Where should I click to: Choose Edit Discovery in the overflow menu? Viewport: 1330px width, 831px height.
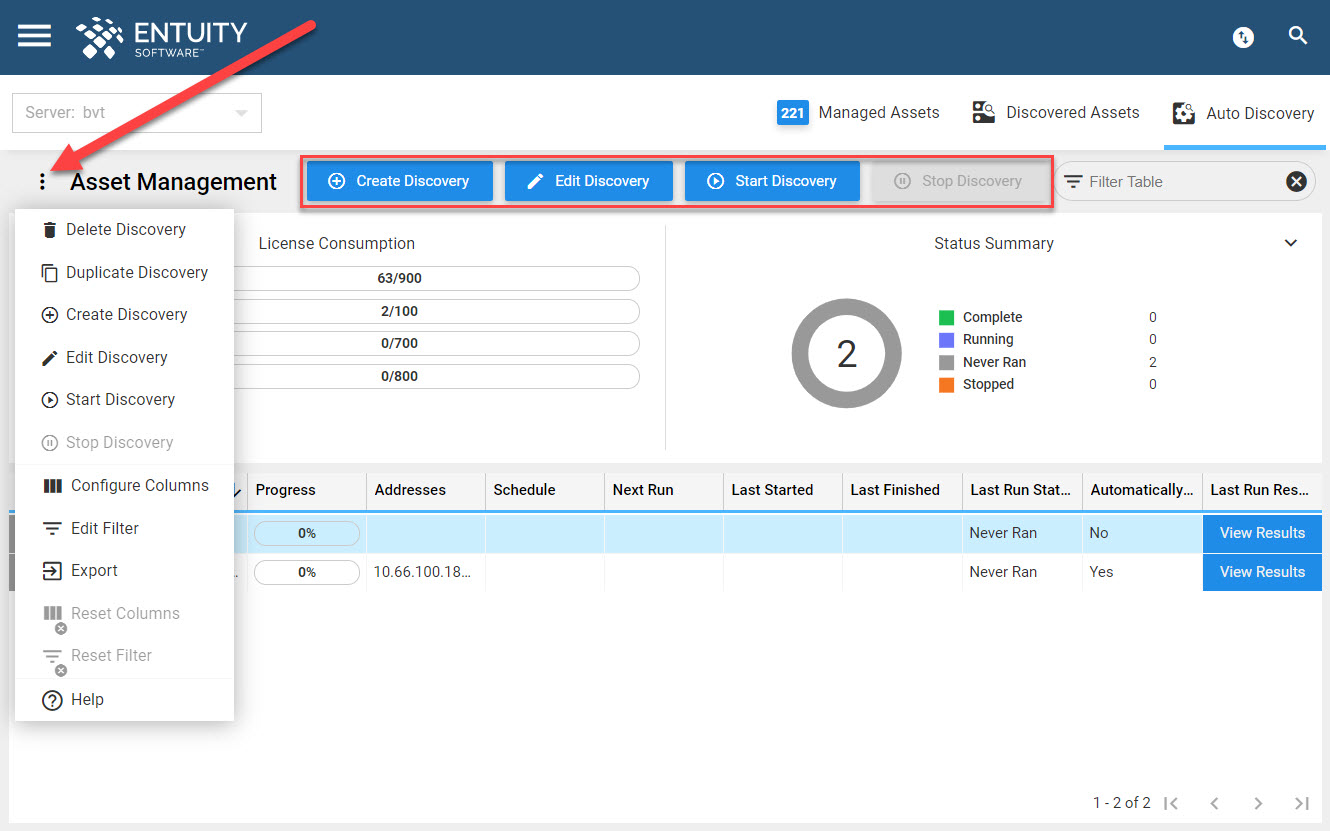124,358
